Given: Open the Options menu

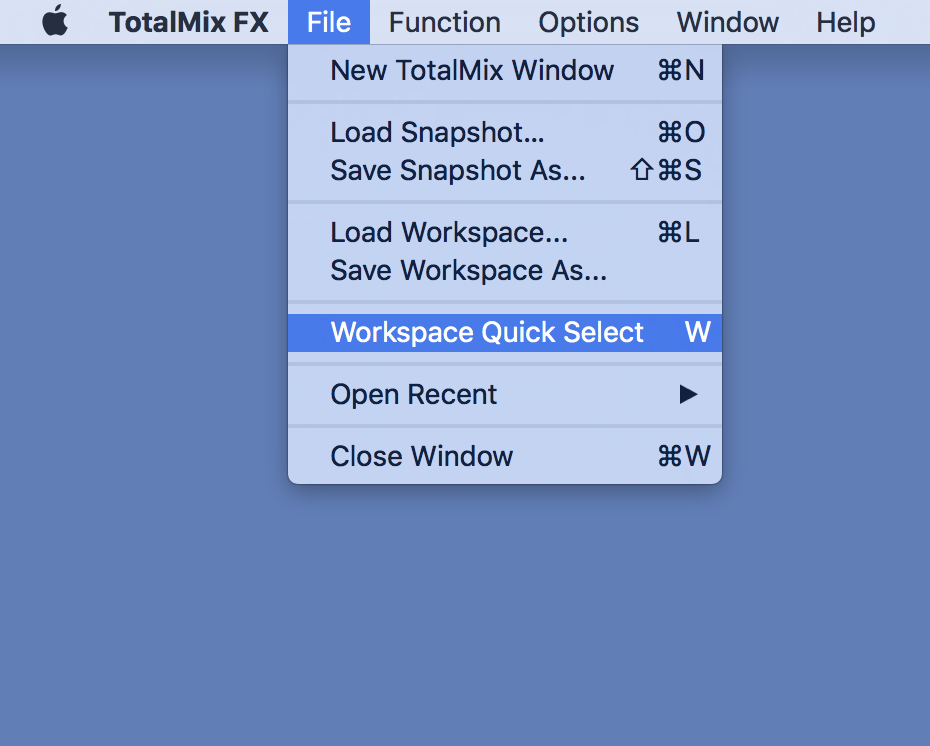Looking at the screenshot, I should 588,22.
